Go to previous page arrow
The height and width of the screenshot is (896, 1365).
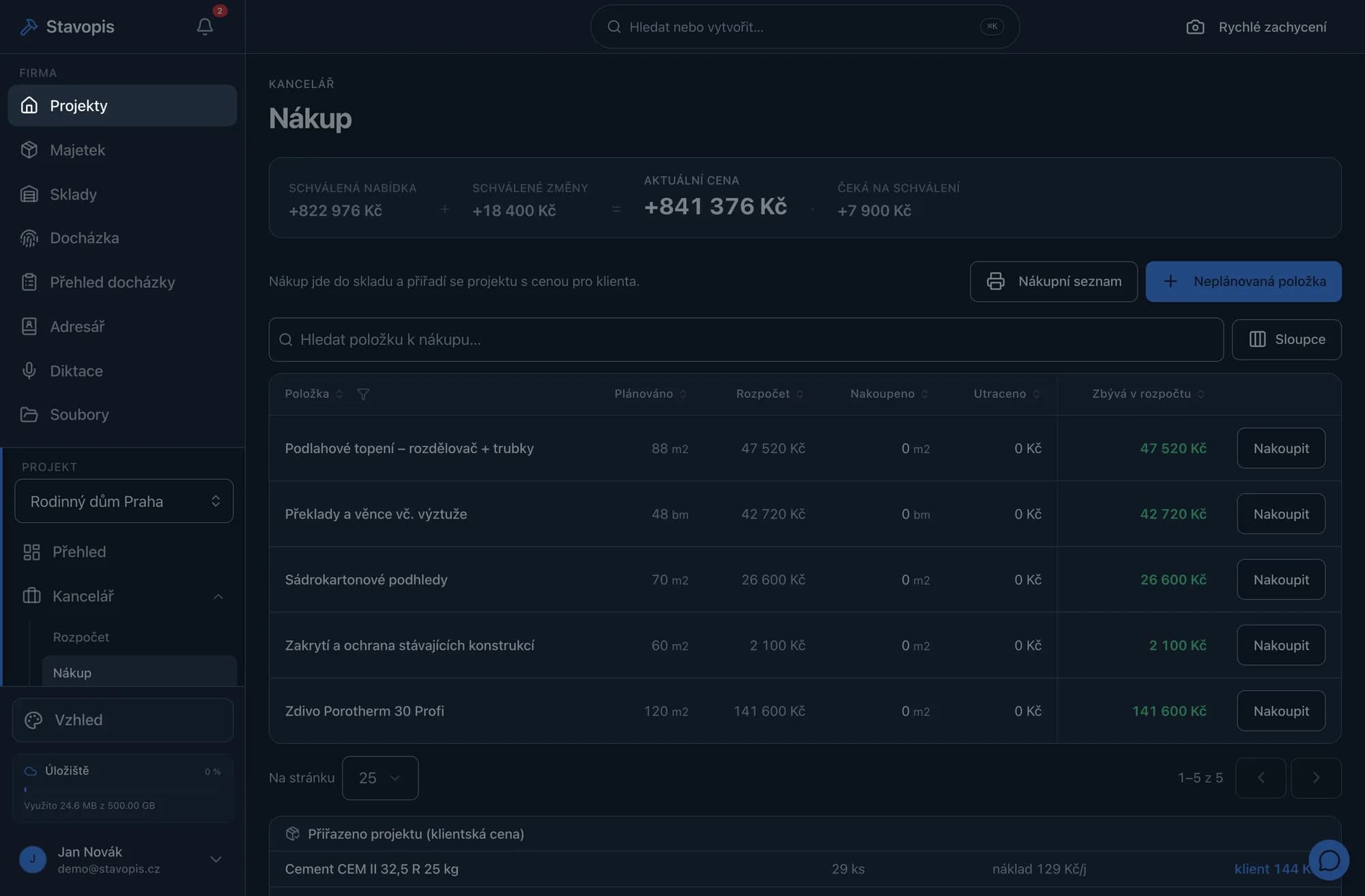coord(1261,778)
